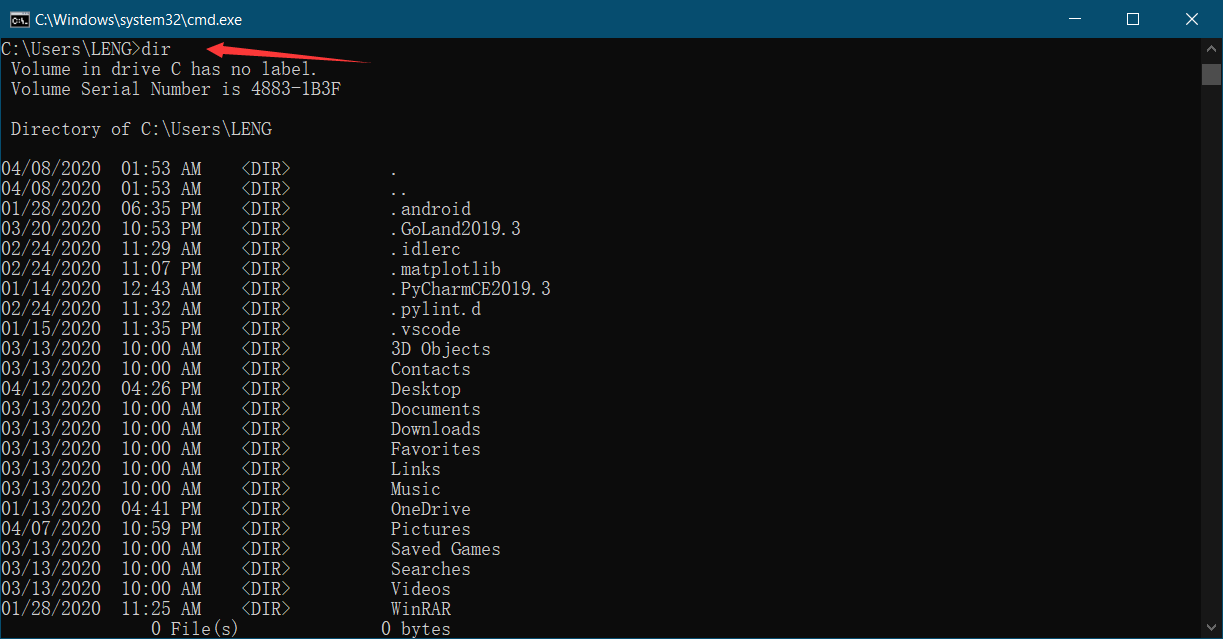Click date 01/13/2020 on OneDrive row
This screenshot has height=639, width=1223.
[x=51, y=509]
